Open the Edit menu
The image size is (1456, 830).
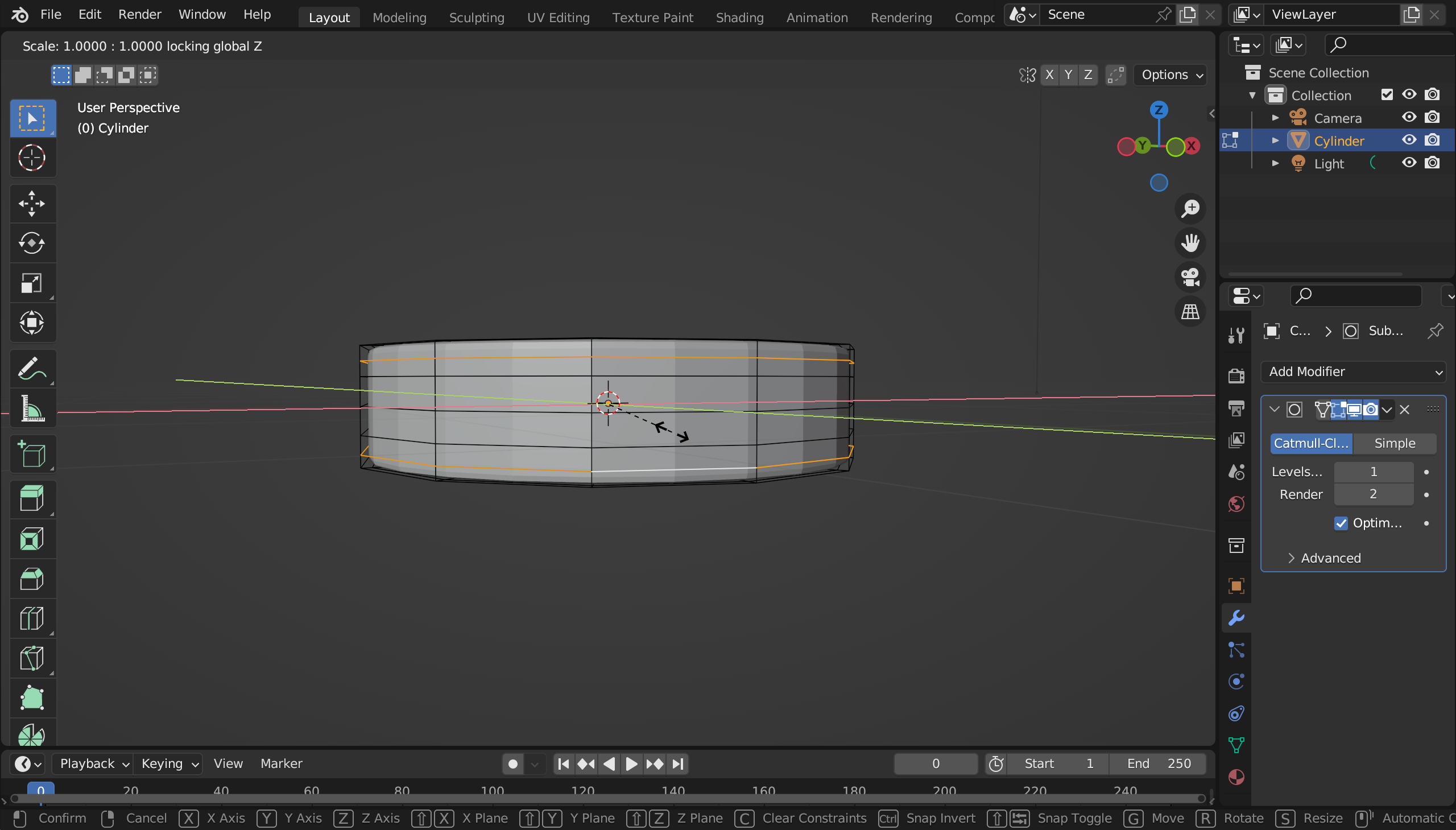click(x=89, y=14)
